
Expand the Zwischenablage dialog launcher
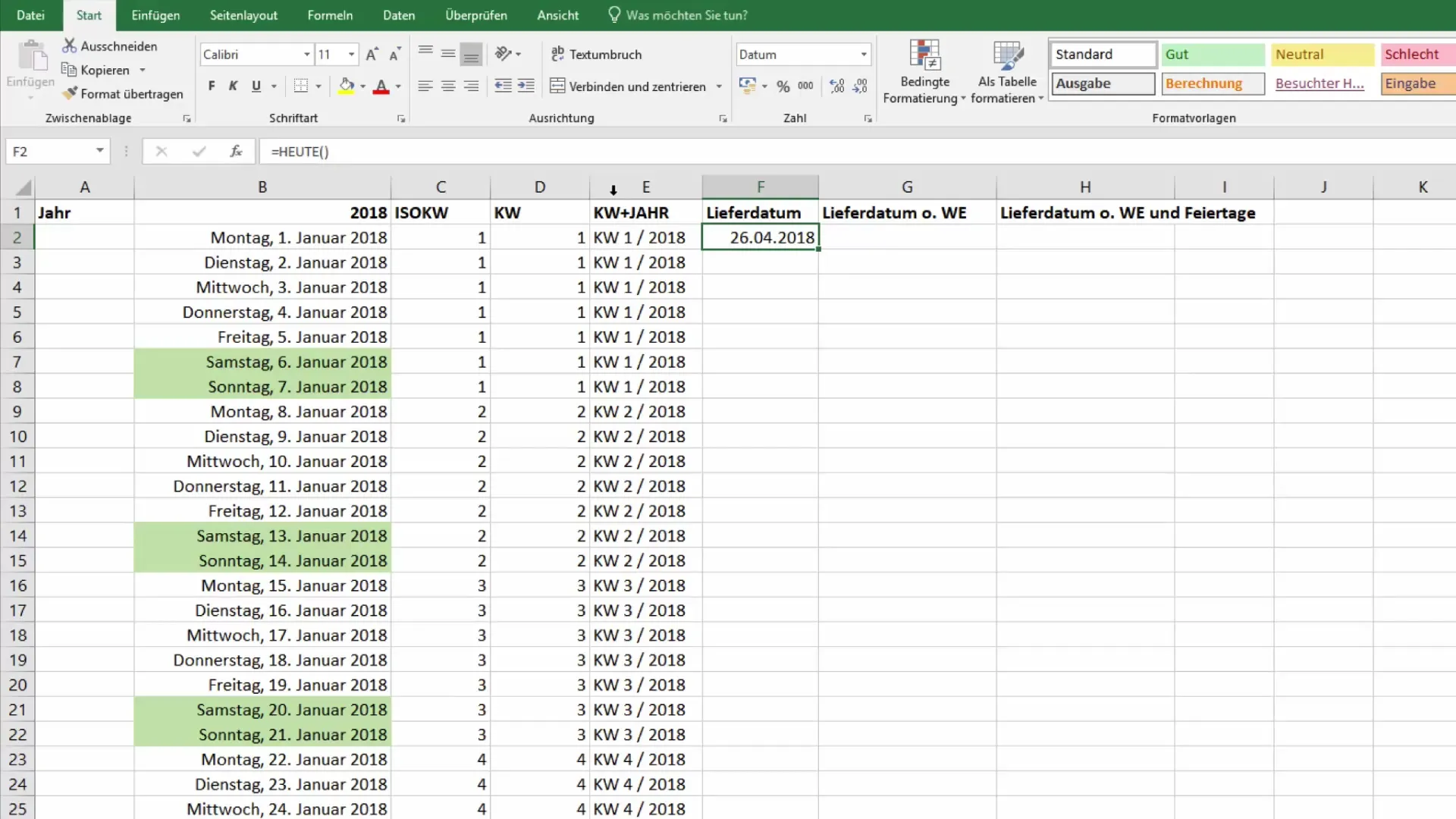tap(187, 119)
